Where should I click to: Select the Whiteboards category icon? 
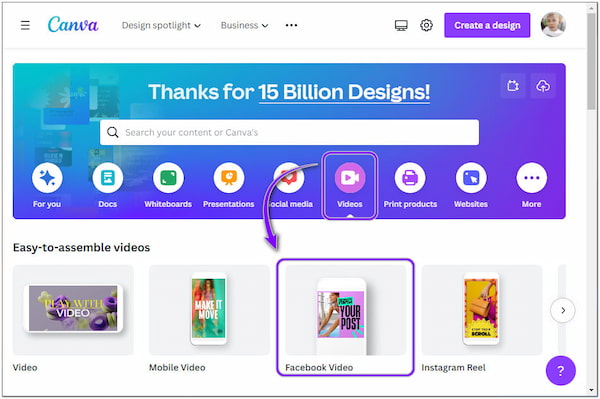click(x=168, y=178)
